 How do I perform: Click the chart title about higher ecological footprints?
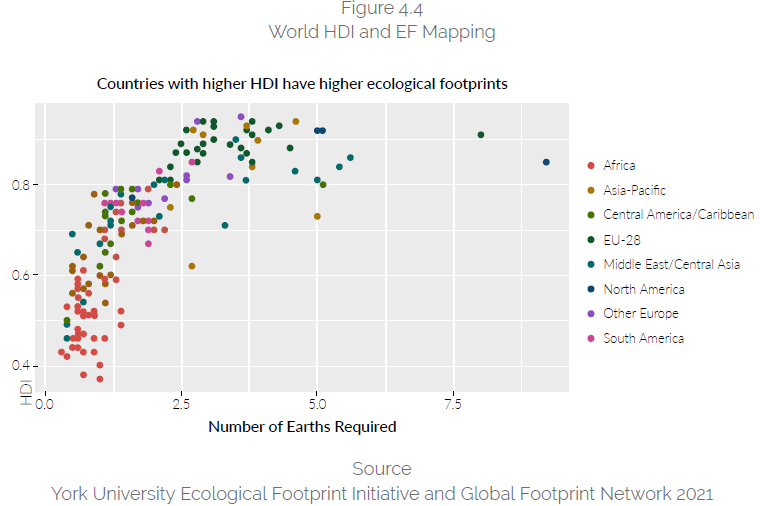302,84
